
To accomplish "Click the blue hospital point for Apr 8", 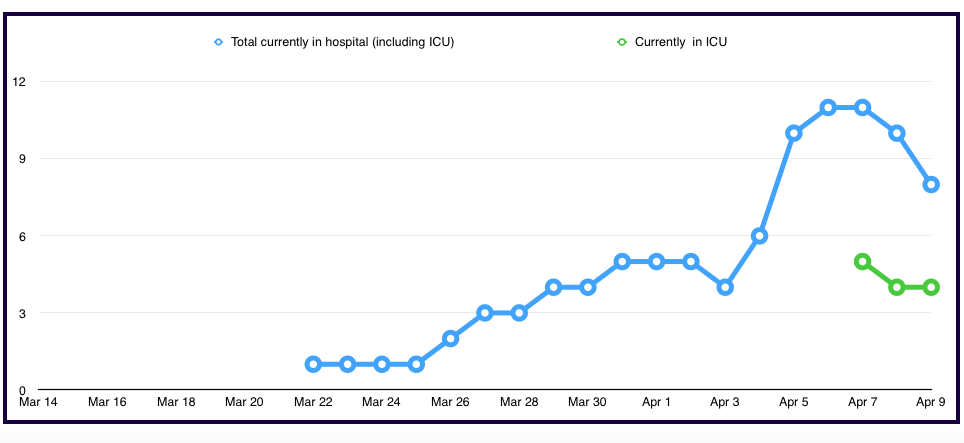I will (897, 133).
